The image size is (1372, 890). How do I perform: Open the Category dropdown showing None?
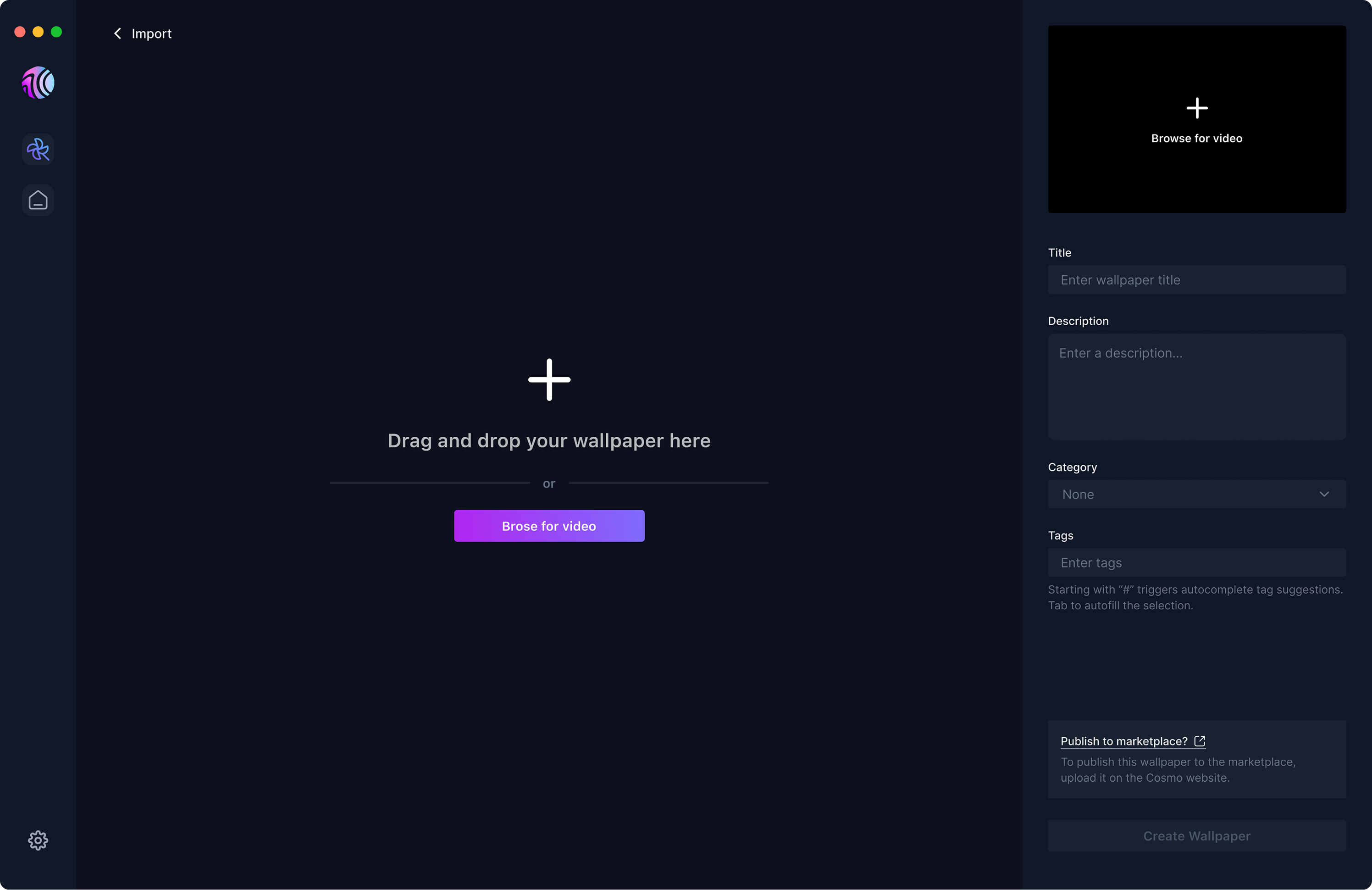1196,494
